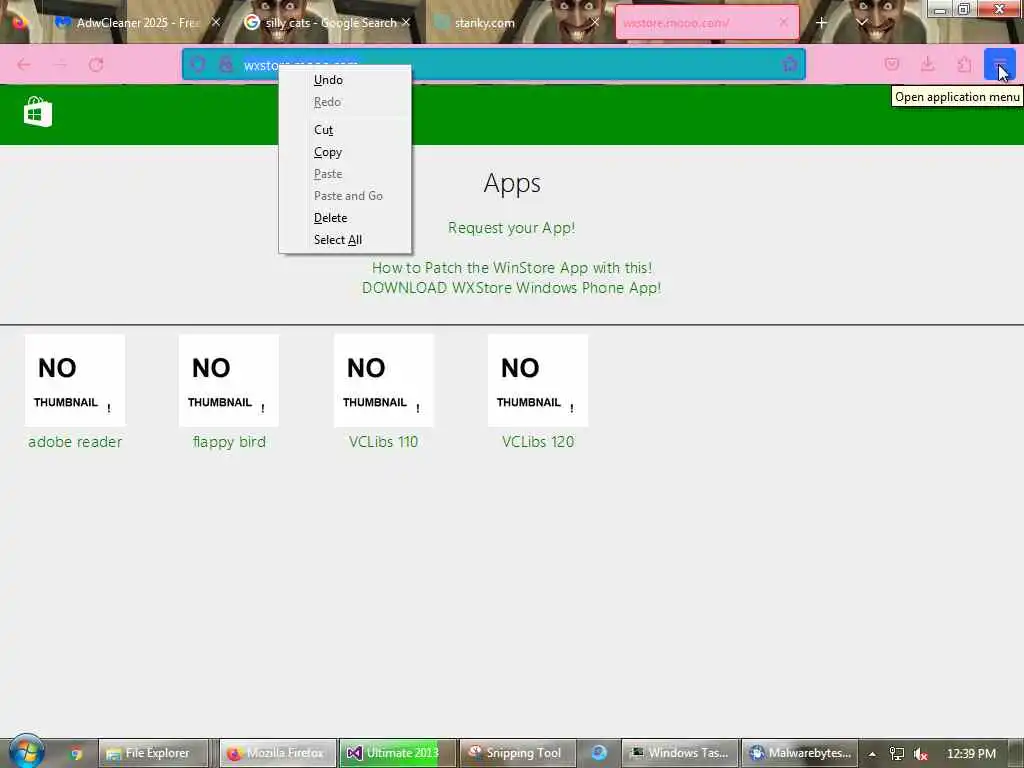This screenshot has height=768, width=1024.
Task: Click the URL address bar field
Action: (x=494, y=65)
